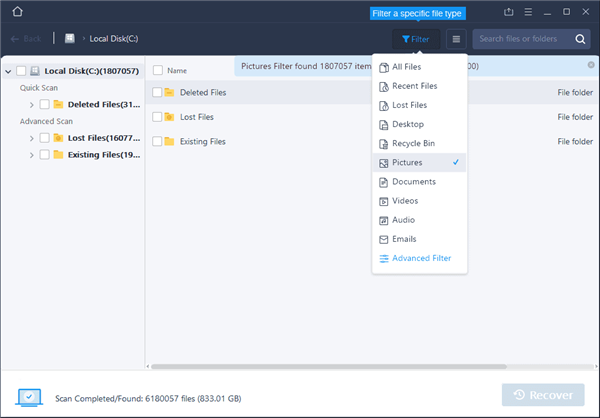This screenshot has height=418, width=600.
Task: Toggle the select-all checkbox beside Name
Action: [157, 71]
